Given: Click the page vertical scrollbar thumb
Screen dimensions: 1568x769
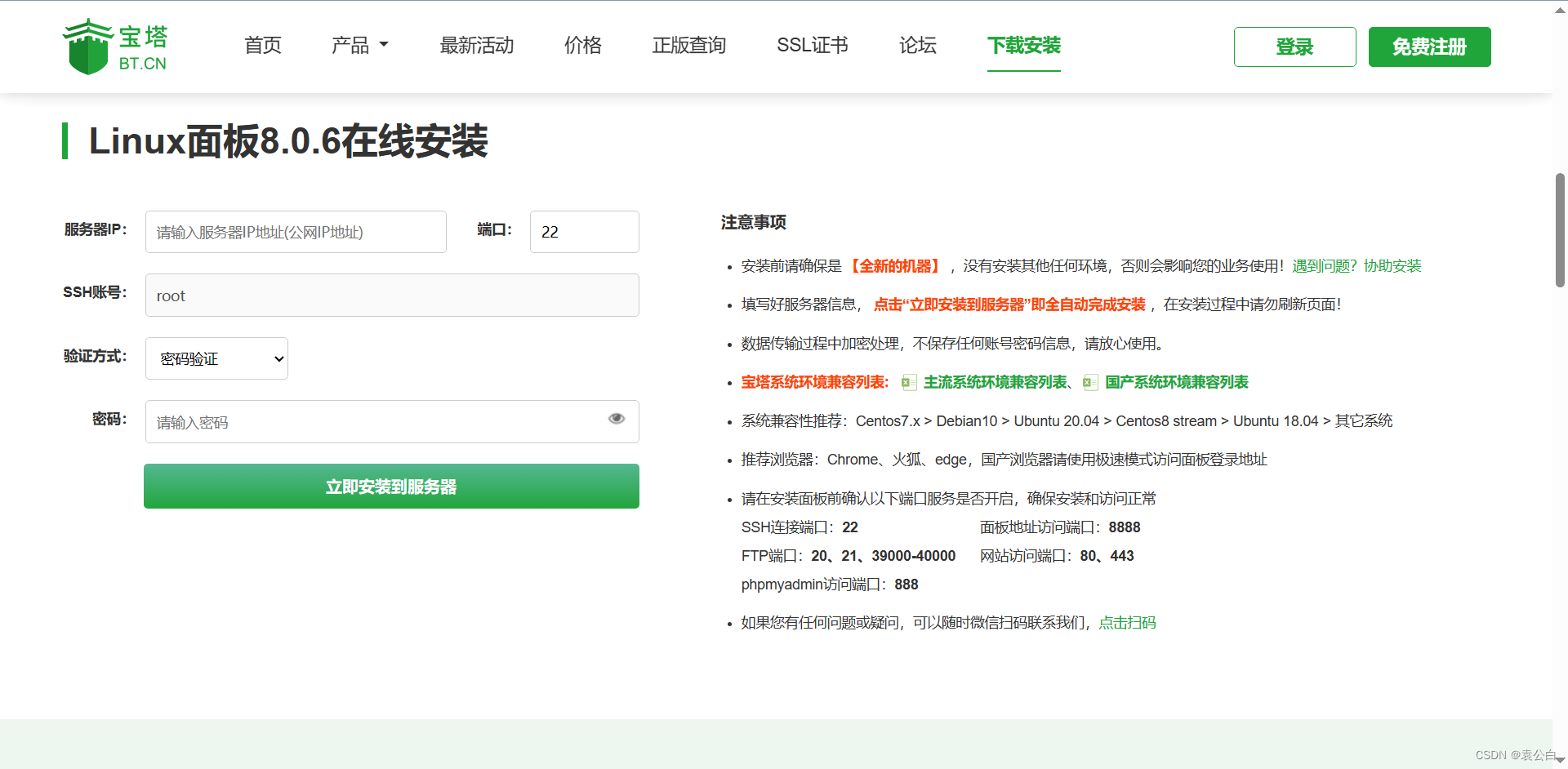Looking at the screenshot, I should [1560, 230].
